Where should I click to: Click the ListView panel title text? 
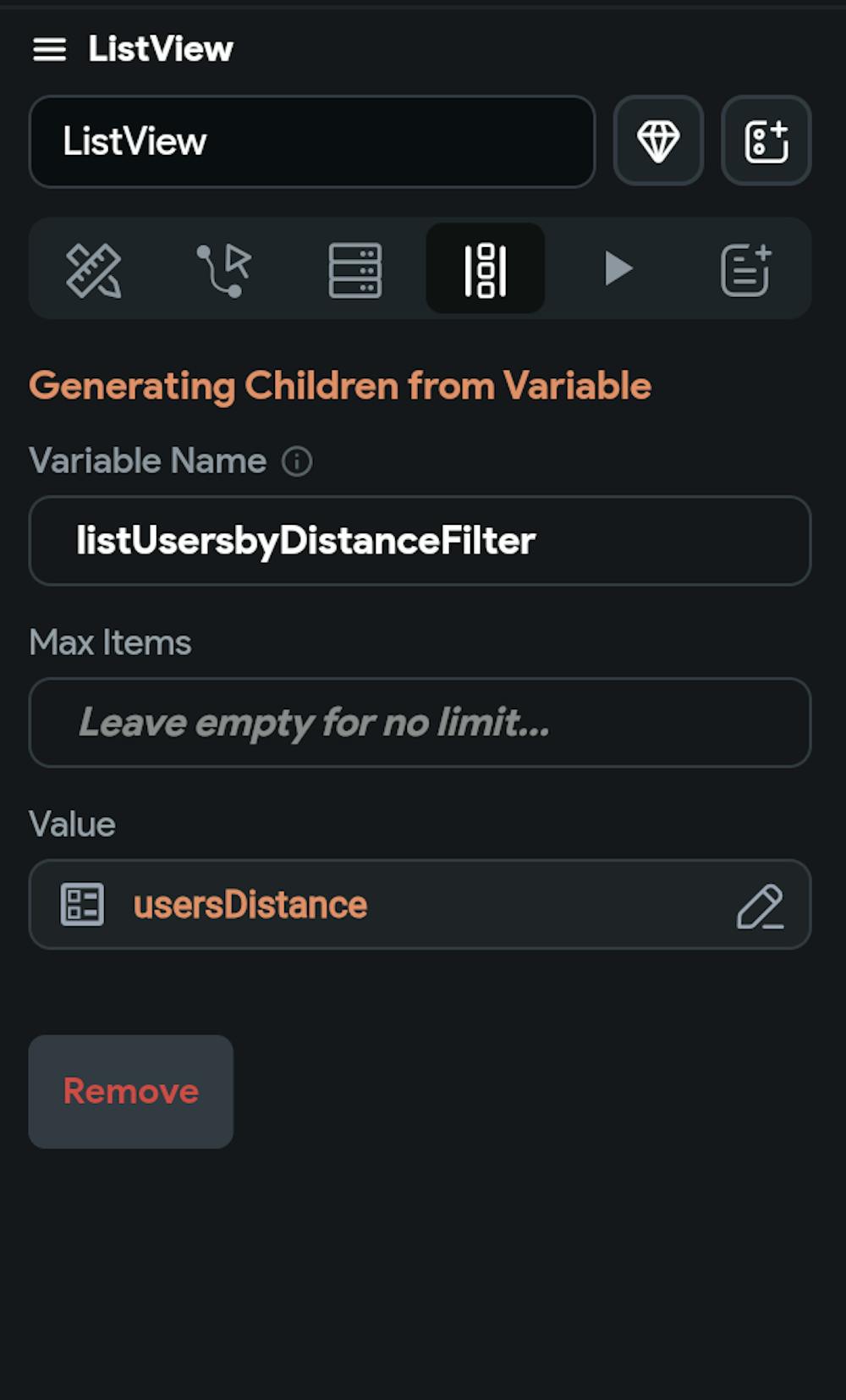(x=161, y=49)
